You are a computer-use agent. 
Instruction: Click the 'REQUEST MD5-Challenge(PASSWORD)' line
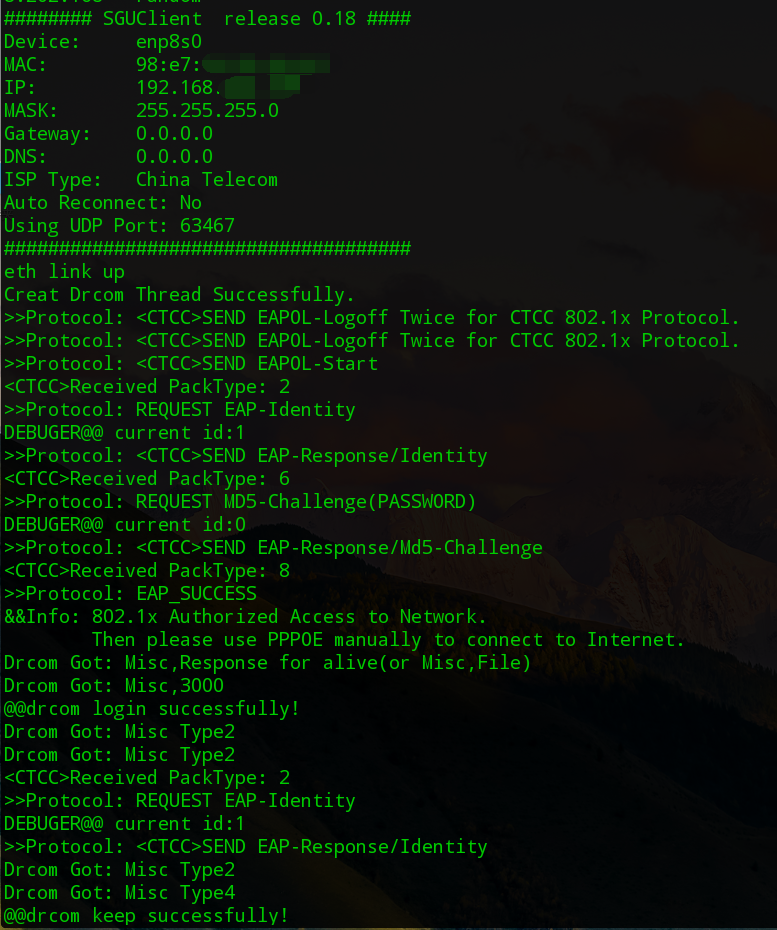(240, 502)
